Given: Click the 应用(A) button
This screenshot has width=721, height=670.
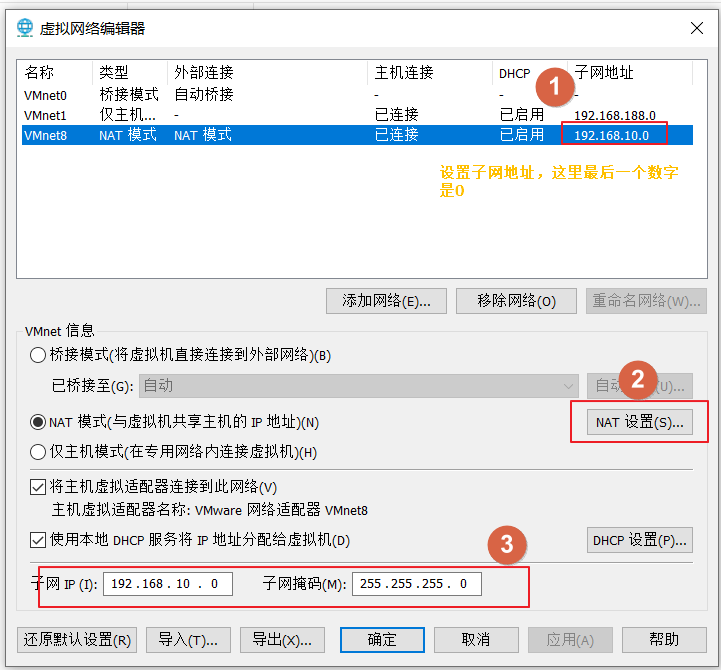Looking at the screenshot, I should coord(570,640).
